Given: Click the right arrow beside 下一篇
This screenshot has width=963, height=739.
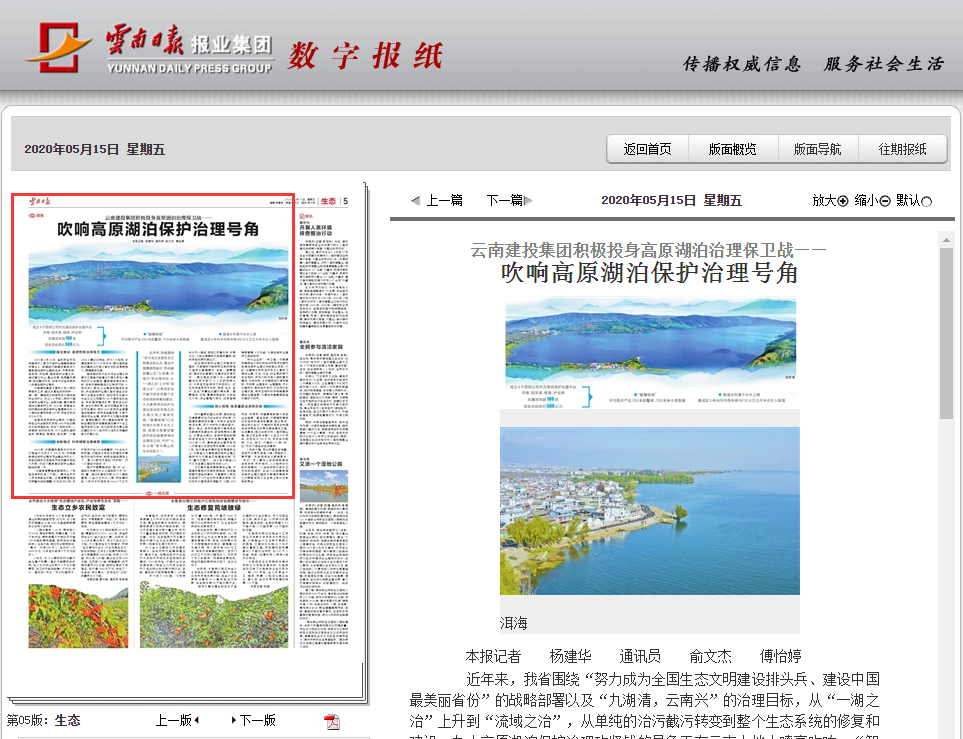Looking at the screenshot, I should point(528,200).
